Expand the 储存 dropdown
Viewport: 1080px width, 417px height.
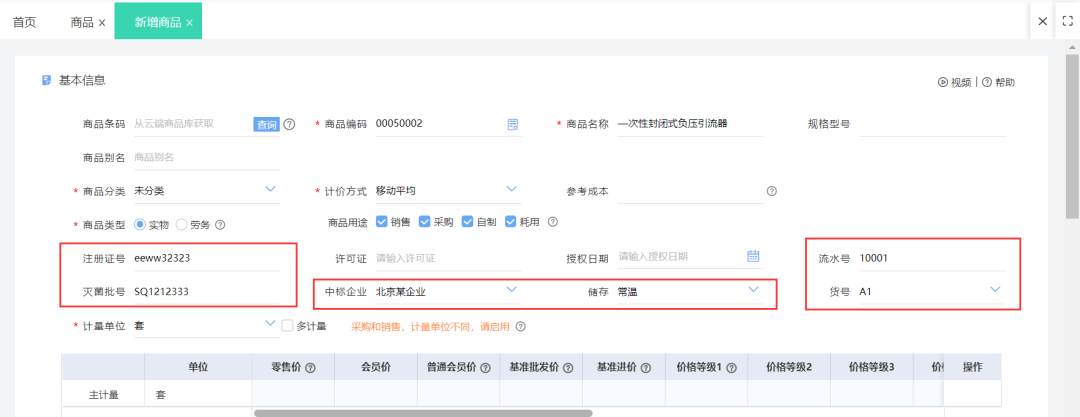click(754, 289)
